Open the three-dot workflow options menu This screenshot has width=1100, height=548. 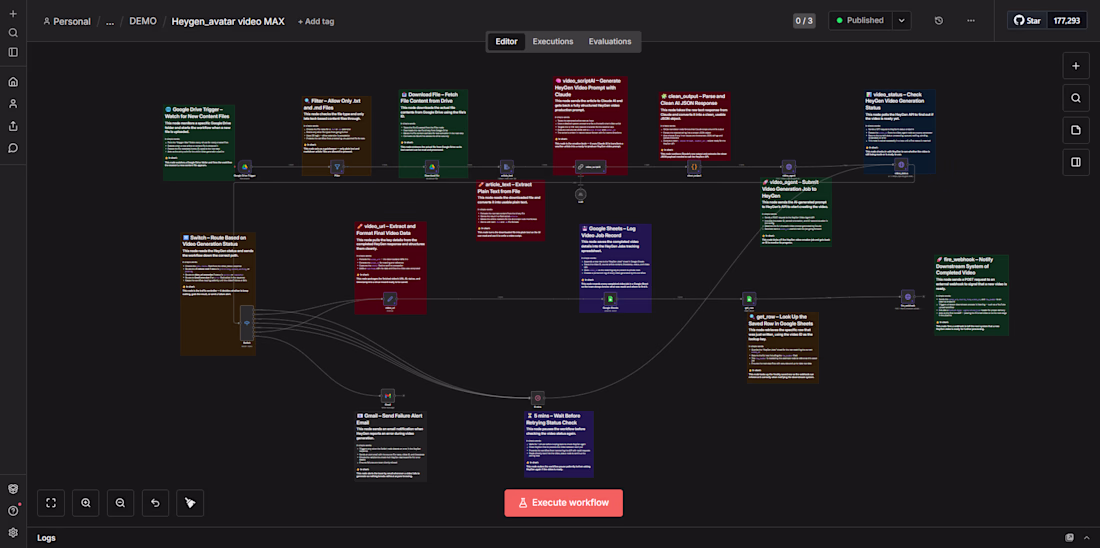(971, 20)
